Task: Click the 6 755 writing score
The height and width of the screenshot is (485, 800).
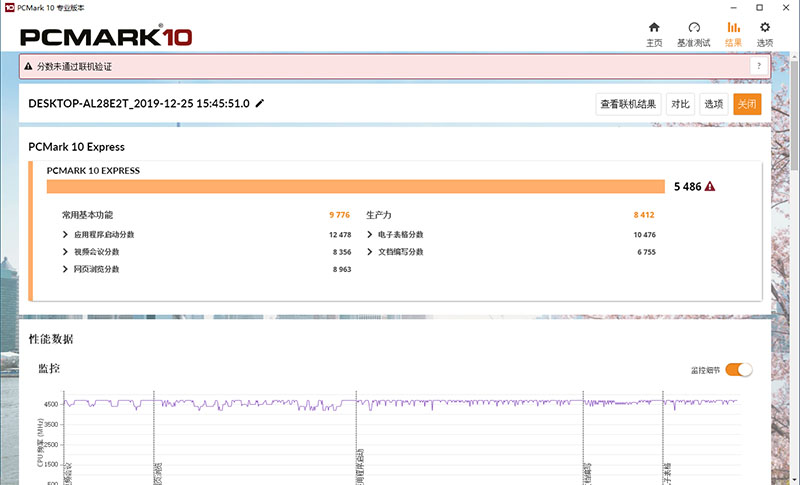Action: 646,252
